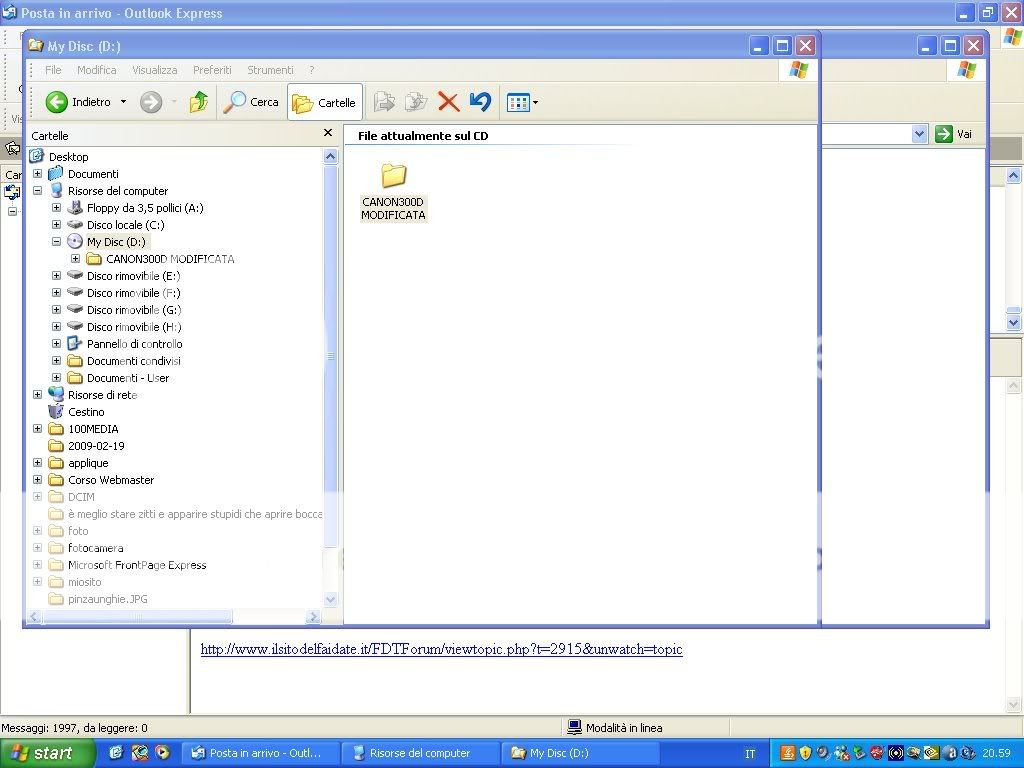Screen dimensions: 1024x768
Task: Expand the Disco locale (C:) node
Action: [57, 225]
